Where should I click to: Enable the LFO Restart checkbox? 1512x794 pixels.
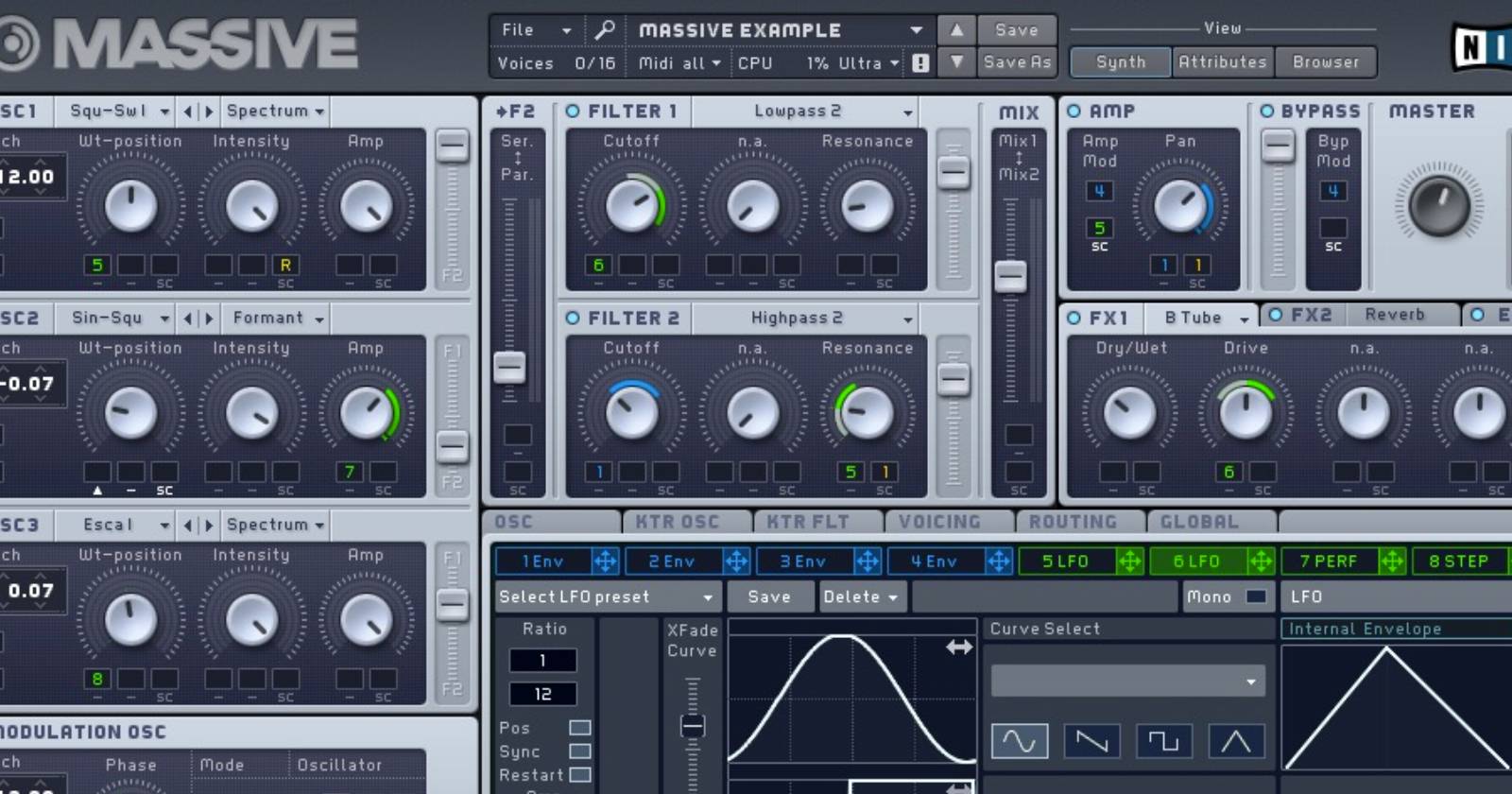580,775
